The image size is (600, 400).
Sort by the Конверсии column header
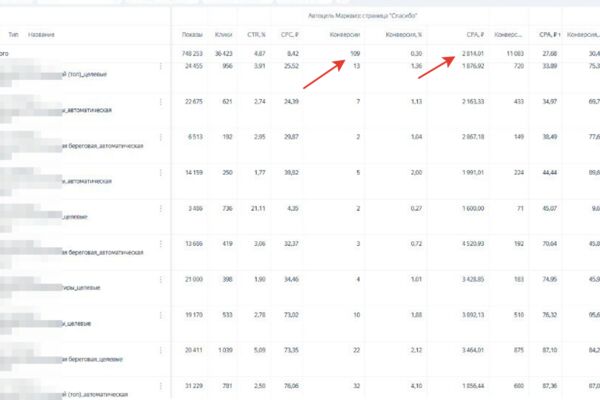tap(345, 35)
